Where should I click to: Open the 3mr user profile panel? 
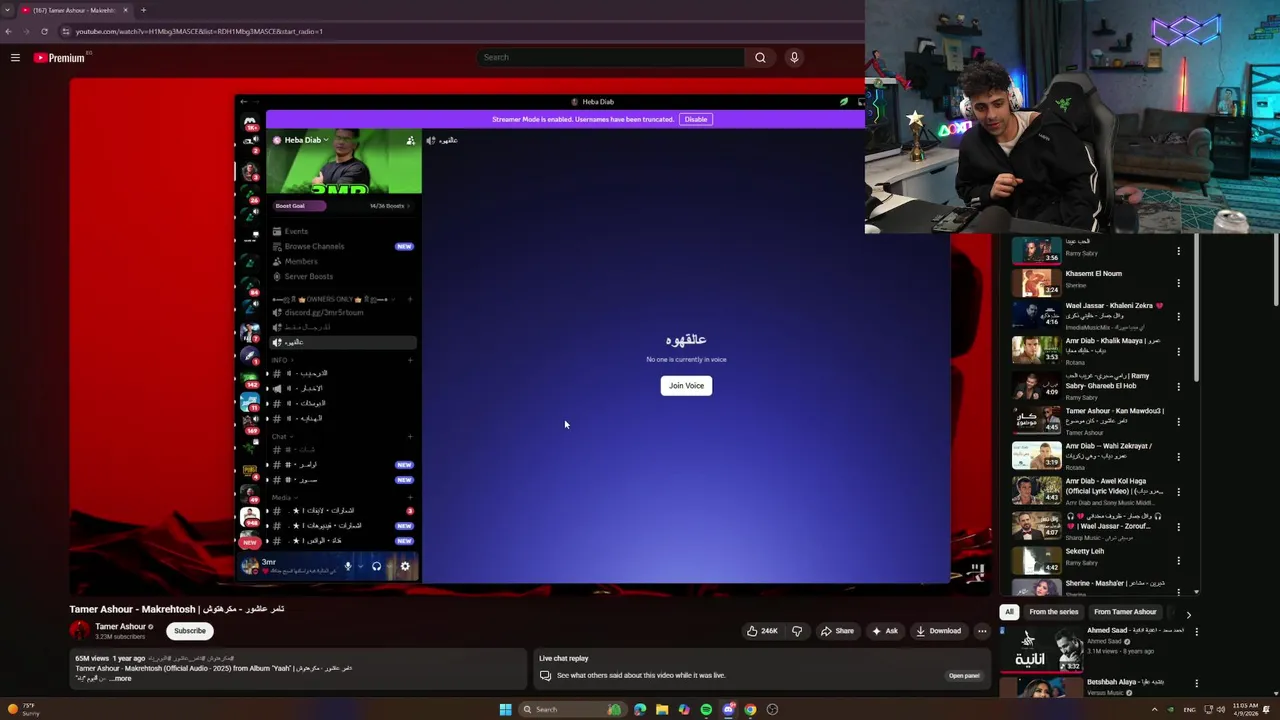288,566
